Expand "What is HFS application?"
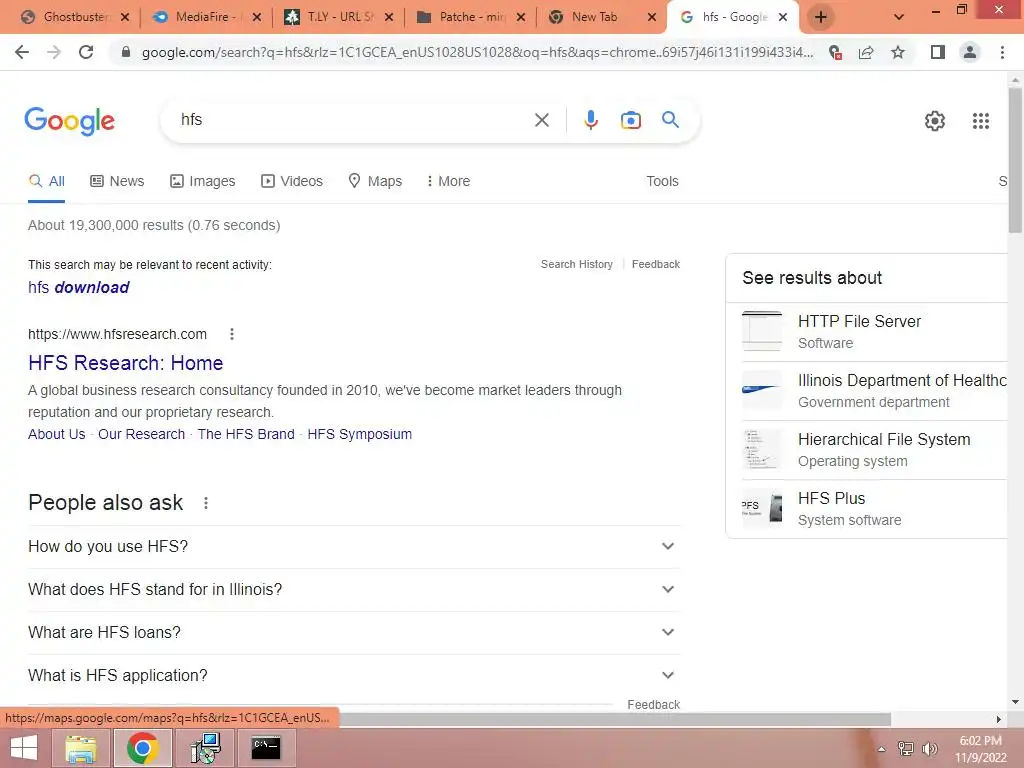 pos(354,676)
